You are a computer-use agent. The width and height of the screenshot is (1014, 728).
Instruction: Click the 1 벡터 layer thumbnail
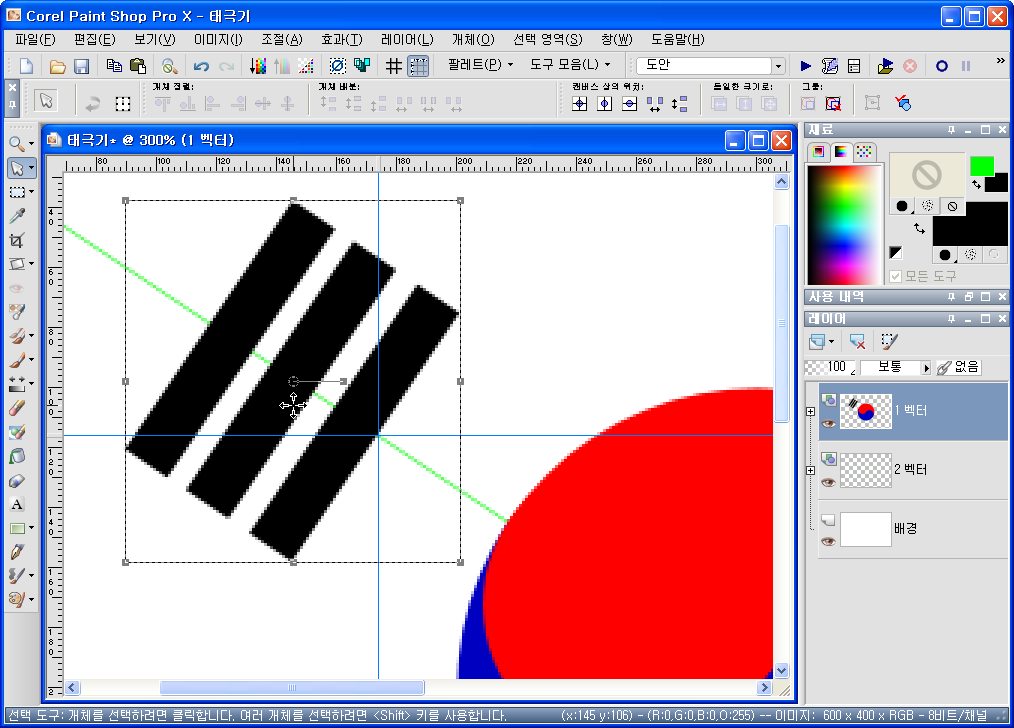[865, 411]
